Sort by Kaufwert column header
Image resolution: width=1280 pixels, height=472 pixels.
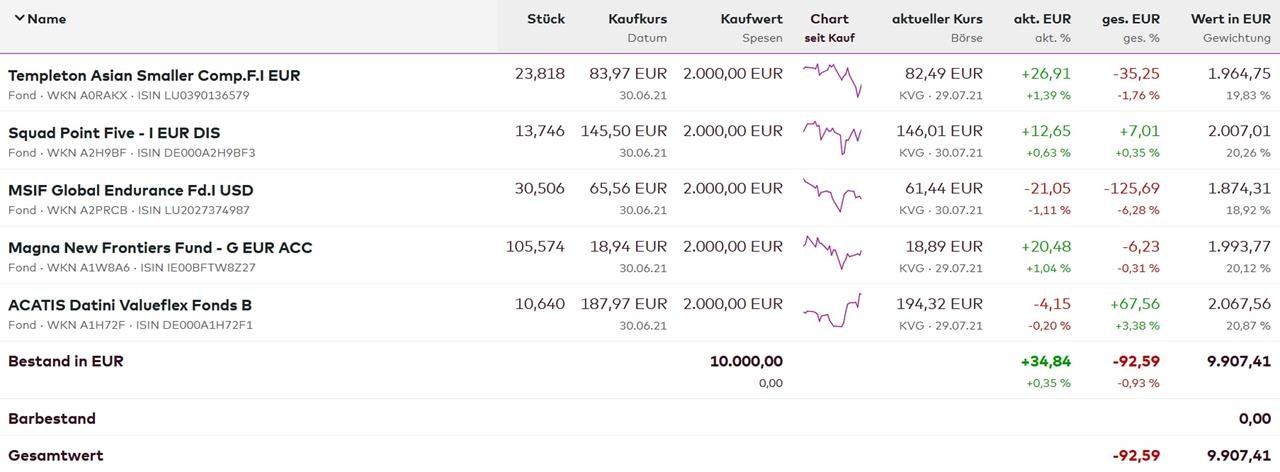pos(751,19)
